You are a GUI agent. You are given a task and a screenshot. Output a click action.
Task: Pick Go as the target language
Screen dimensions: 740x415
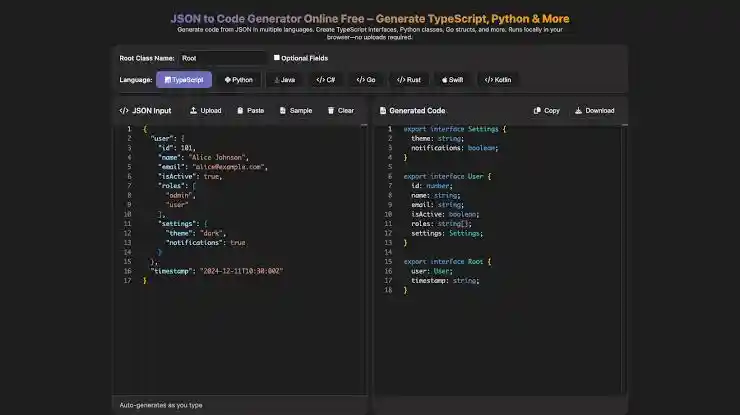coord(366,80)
